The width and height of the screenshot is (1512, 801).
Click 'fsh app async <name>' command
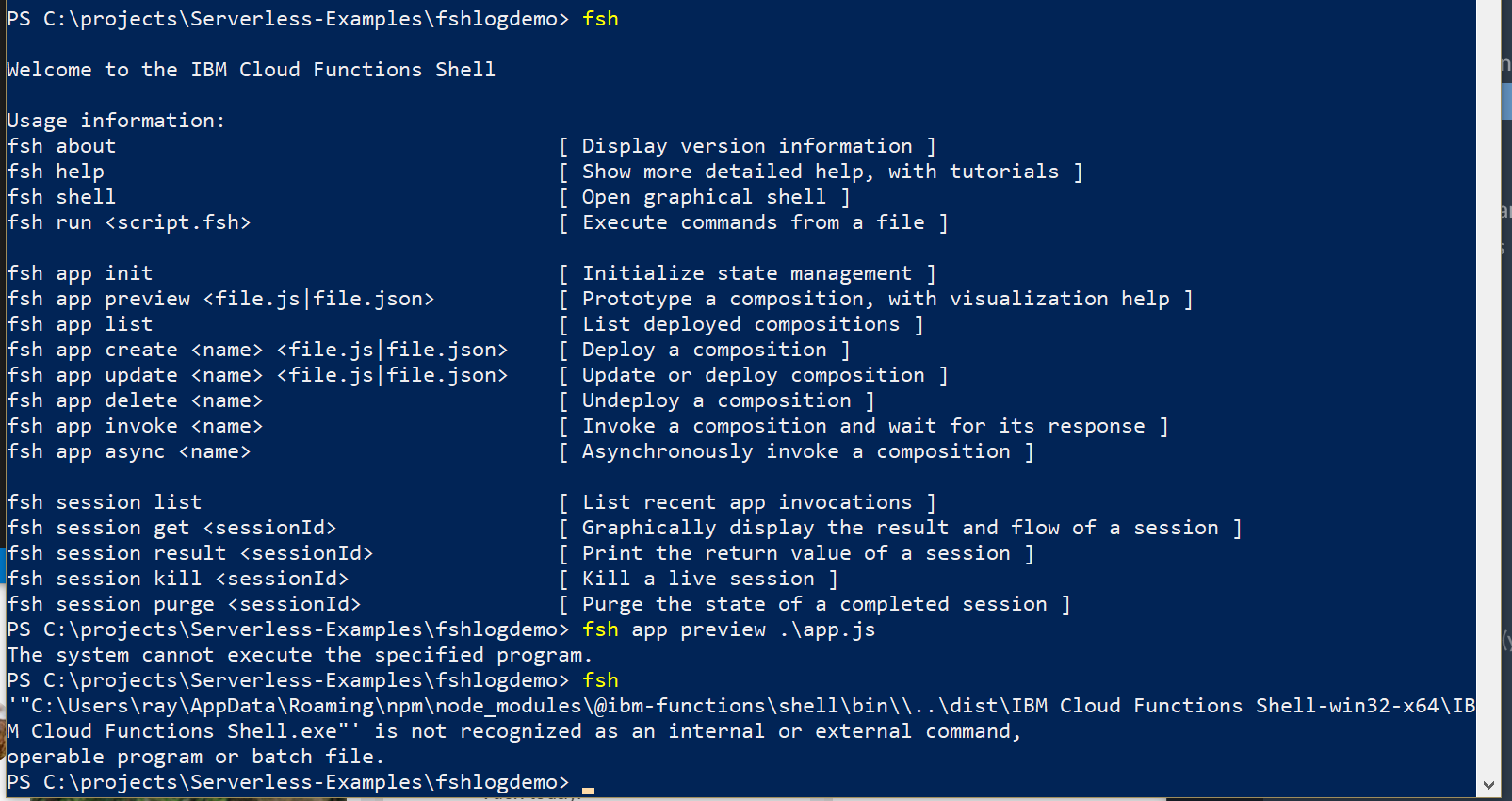[x=129, y=451]
